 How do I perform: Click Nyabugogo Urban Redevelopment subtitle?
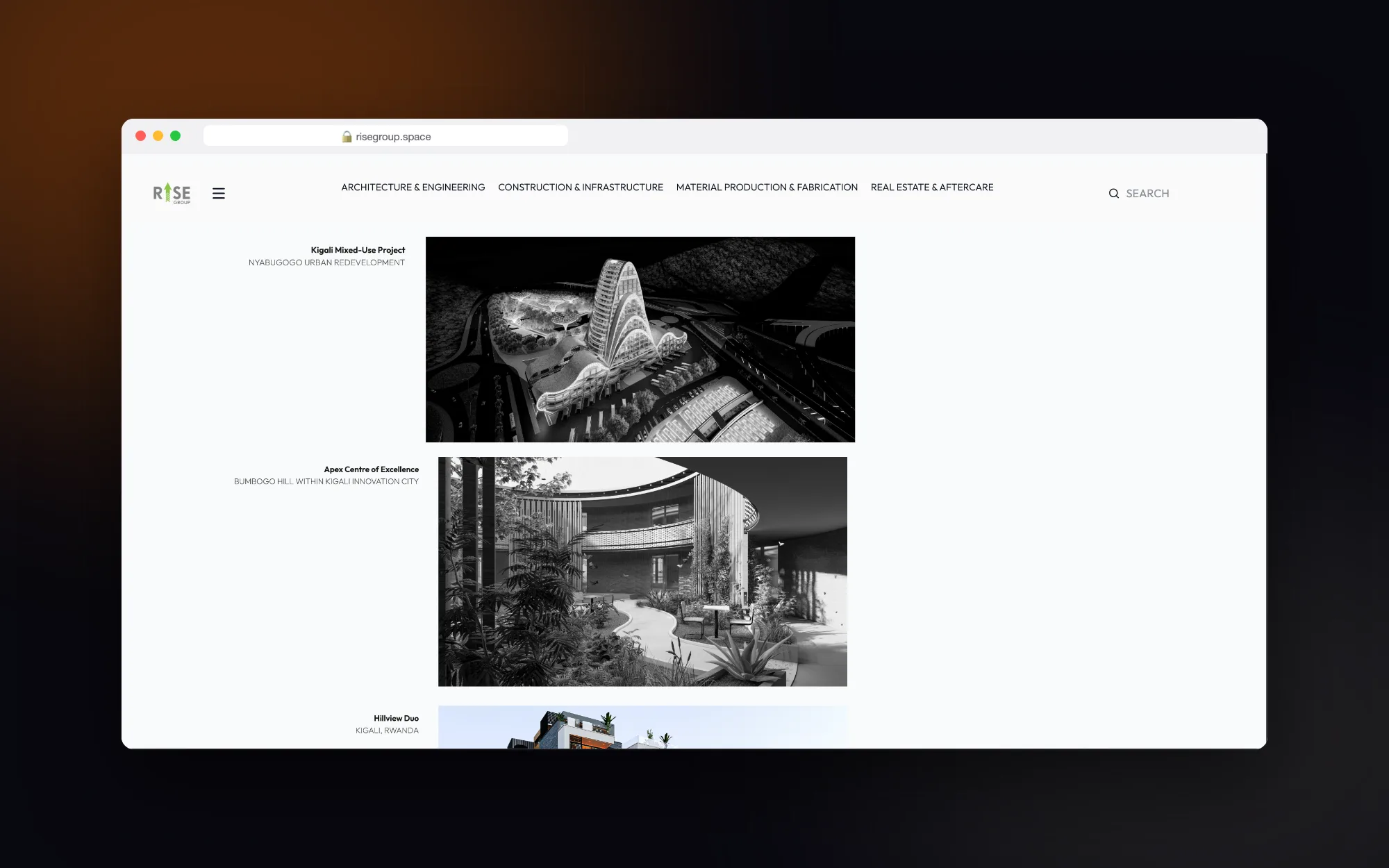coord(326,262)
